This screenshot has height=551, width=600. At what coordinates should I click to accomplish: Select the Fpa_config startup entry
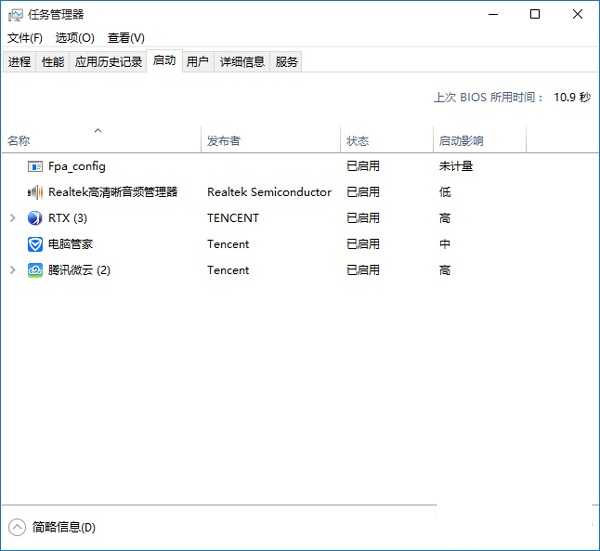click(x=77, y=166)
